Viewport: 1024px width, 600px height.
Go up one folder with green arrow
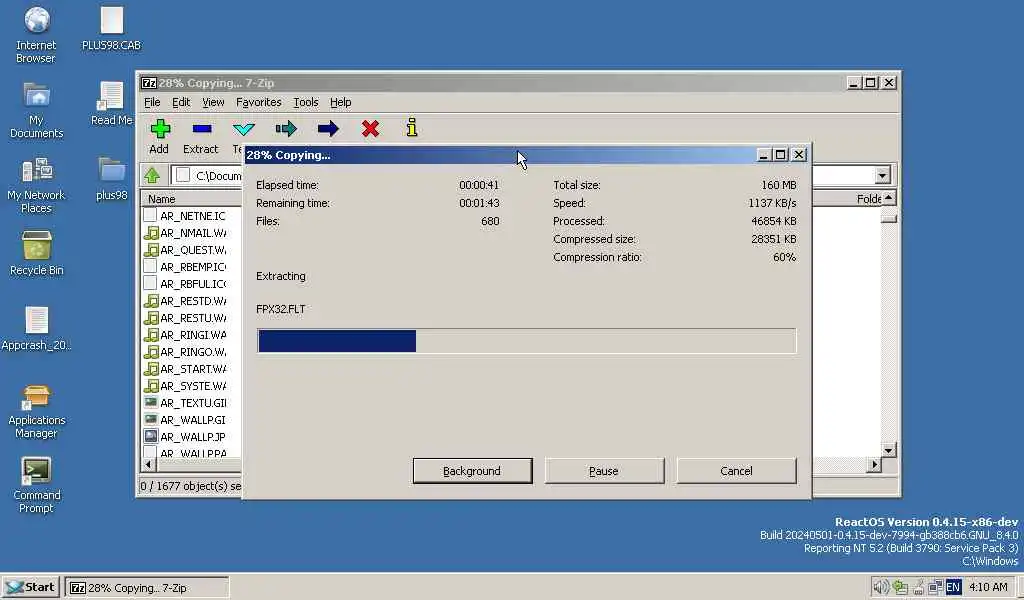point(152,175)
